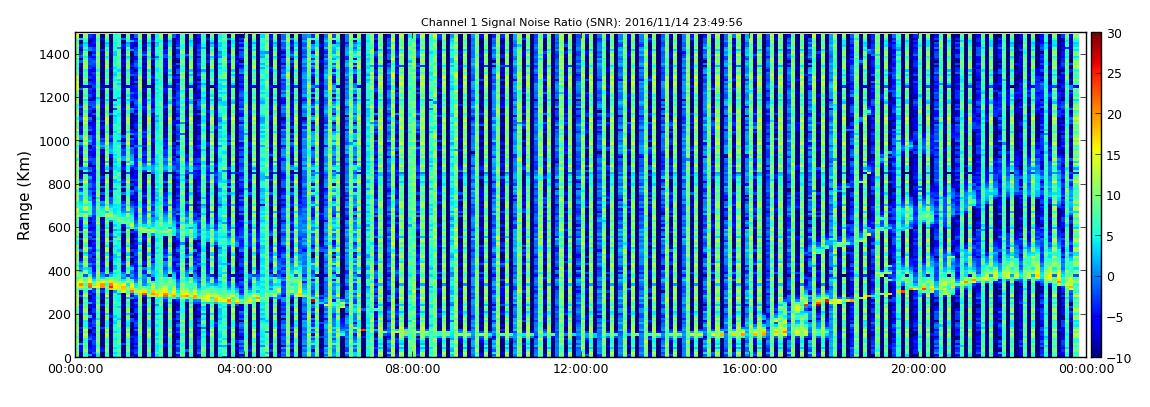This screenshot has height=407, width=1150.
Task: Click the 12:00:00 time axis label
Action: point(580,370)
